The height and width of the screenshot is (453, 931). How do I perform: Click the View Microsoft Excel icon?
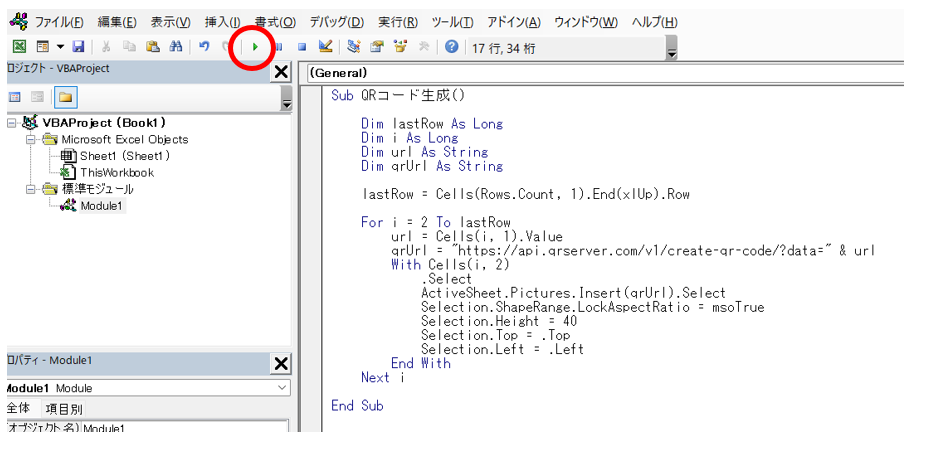pos(20,47)
